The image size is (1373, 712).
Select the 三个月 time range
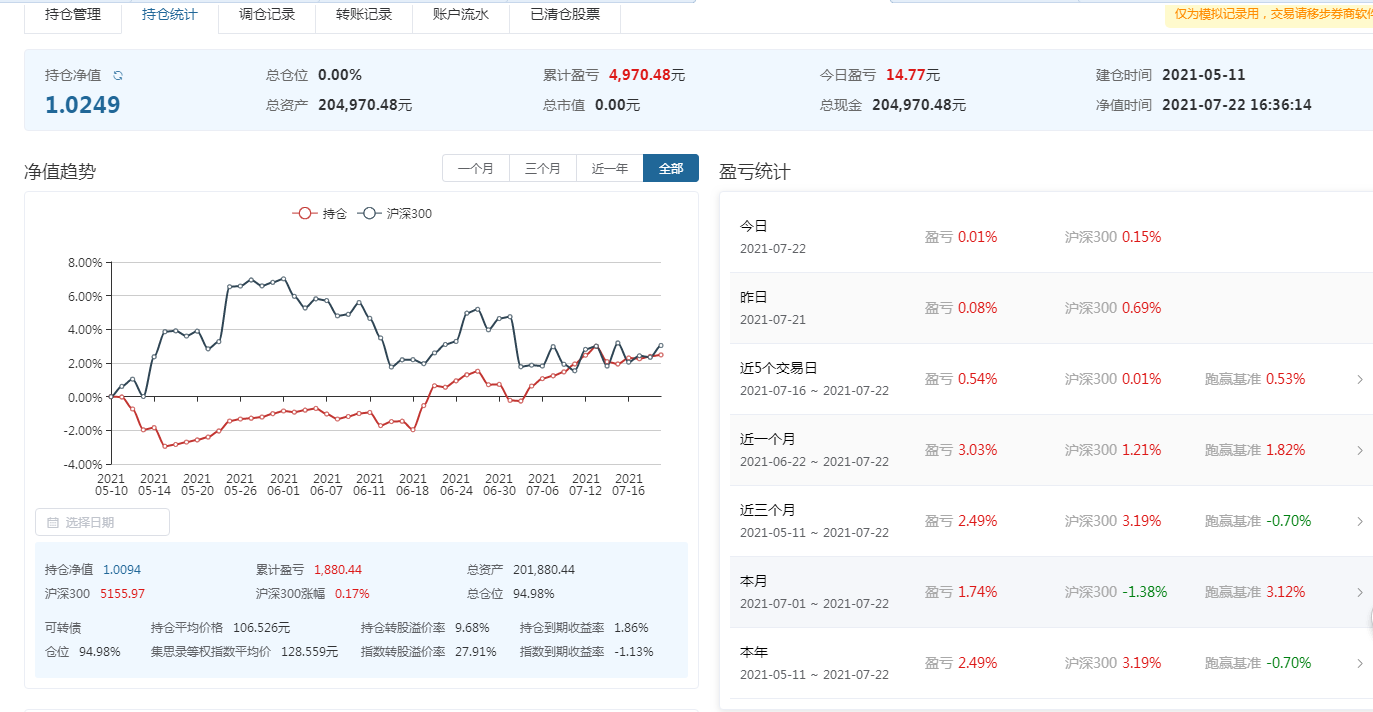pyautogui.click(x=543, y=169)
